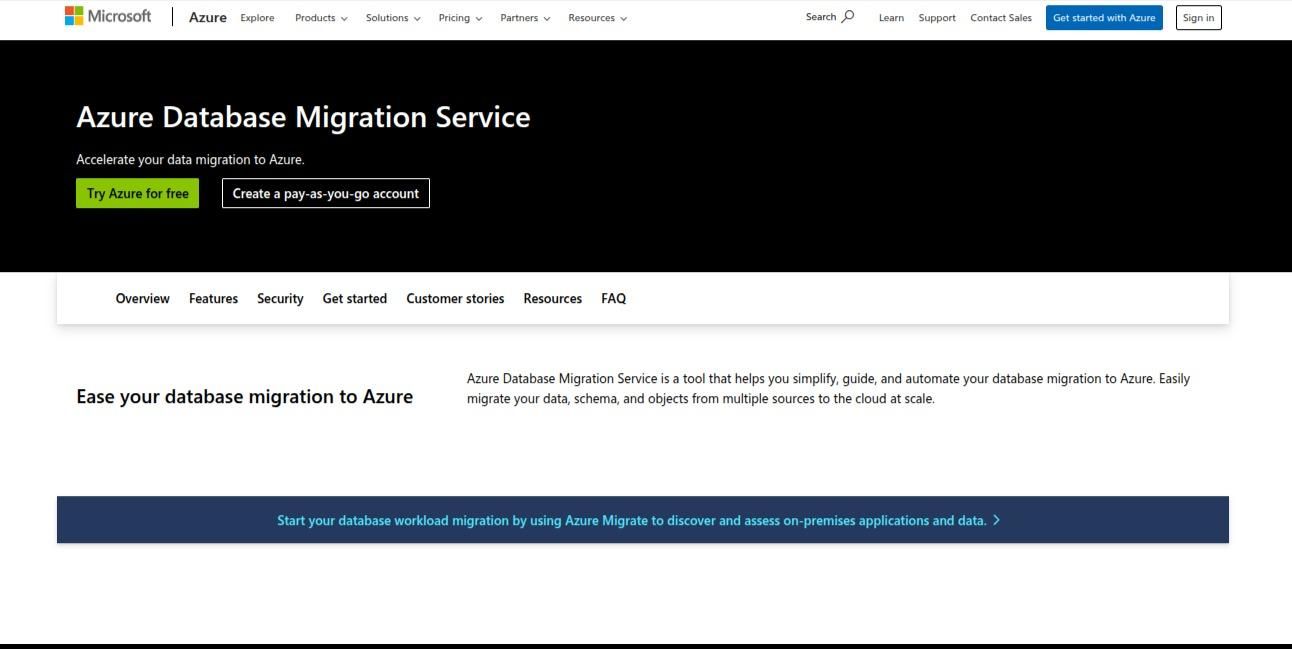The width and height of the screenshot is (1292, 649).
Task: Switch to the Features tab
Action: (x=213, y=298)
